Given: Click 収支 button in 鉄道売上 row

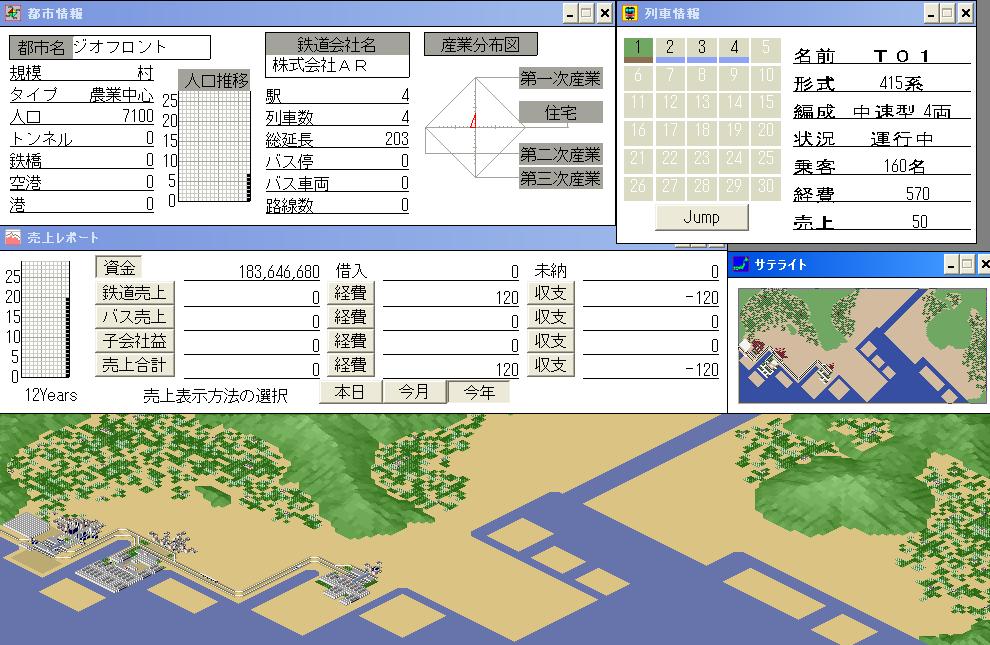Looking at the screenshot, I should (x=551, y=293).
